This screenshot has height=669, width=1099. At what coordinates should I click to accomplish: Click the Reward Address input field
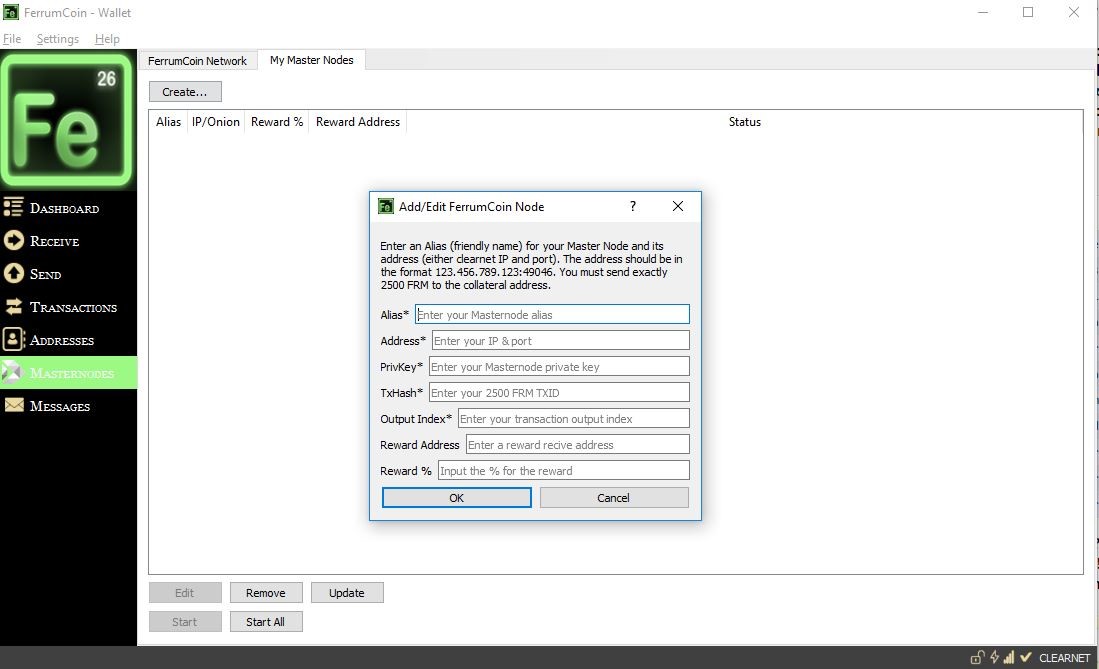click(x=578, y=444)
